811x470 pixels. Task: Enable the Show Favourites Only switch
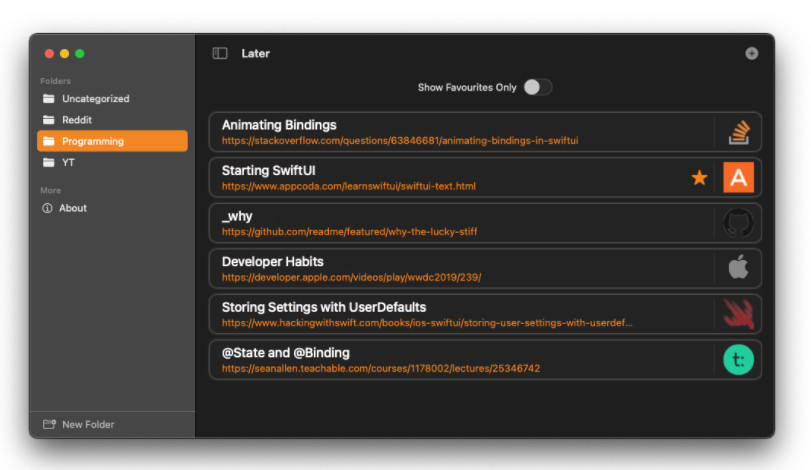coord(538,87)
